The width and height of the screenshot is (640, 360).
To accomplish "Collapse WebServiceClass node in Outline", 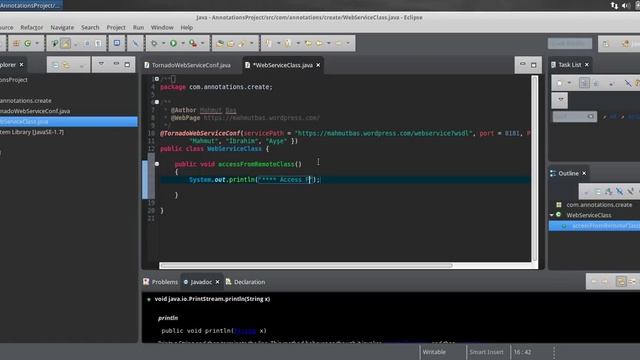I will [551, 215].
